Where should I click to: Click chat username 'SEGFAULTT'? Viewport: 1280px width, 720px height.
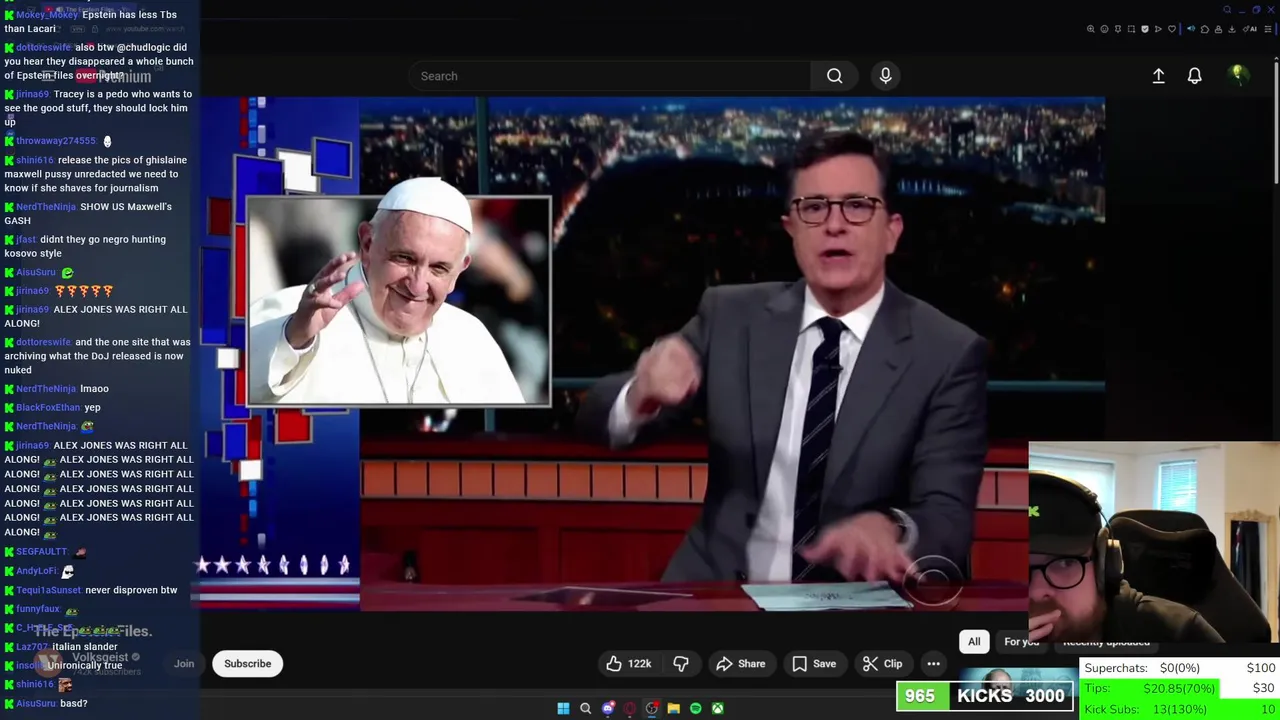click(42, 552)
